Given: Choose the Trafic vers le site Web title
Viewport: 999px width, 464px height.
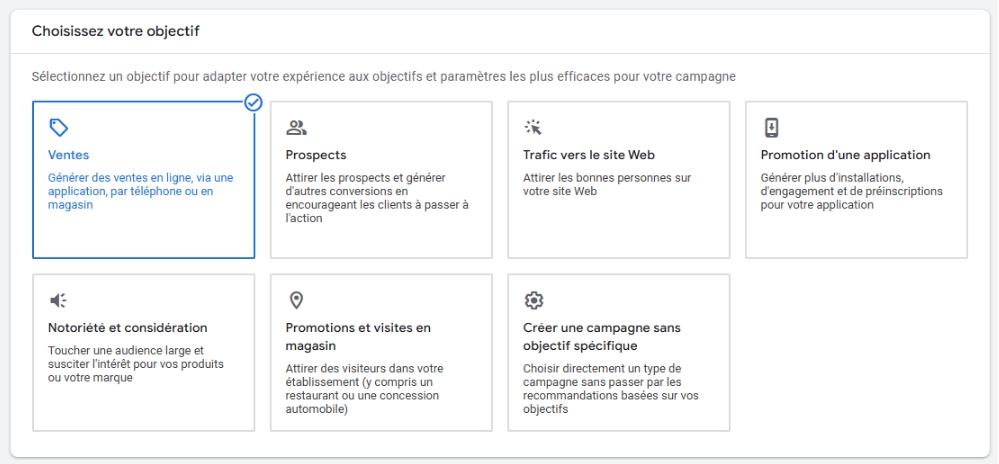Looking at the screenshot, I should (x=589, y=155).
